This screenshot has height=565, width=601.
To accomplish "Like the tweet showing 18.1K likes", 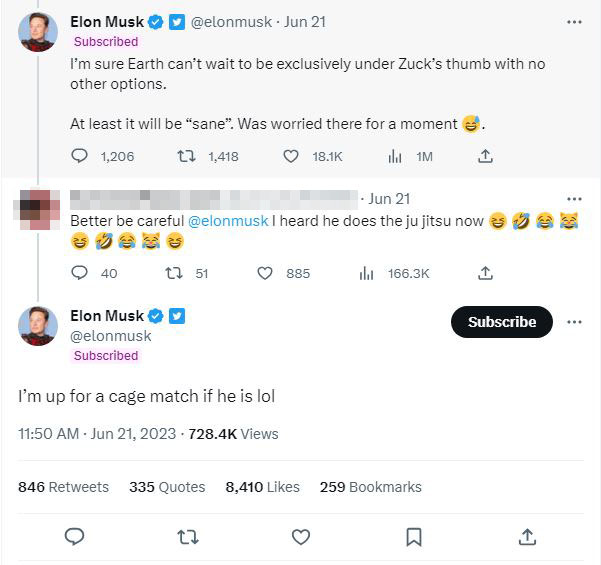I will (x=291, y=156).
